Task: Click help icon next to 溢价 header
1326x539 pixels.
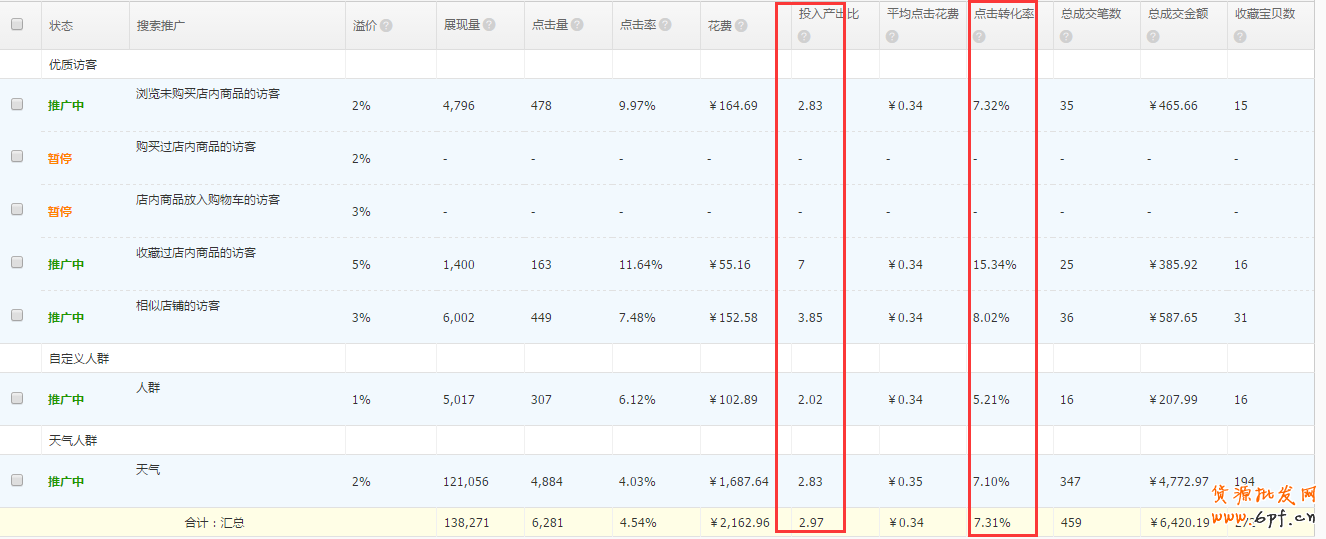Action: click(386, 25)
